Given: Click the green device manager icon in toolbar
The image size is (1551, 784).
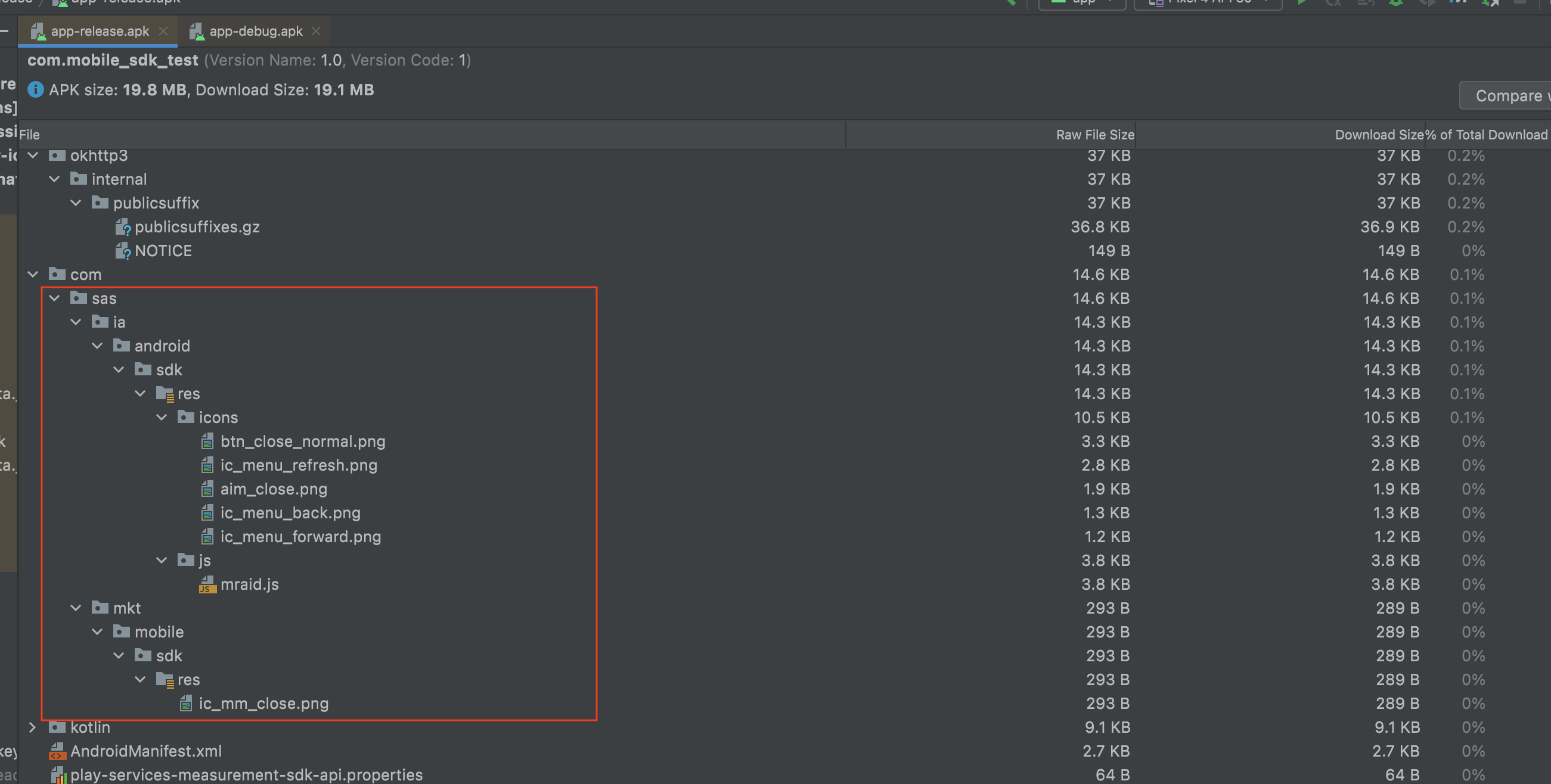Looking at the screenshot, I should pos(1396,3).
